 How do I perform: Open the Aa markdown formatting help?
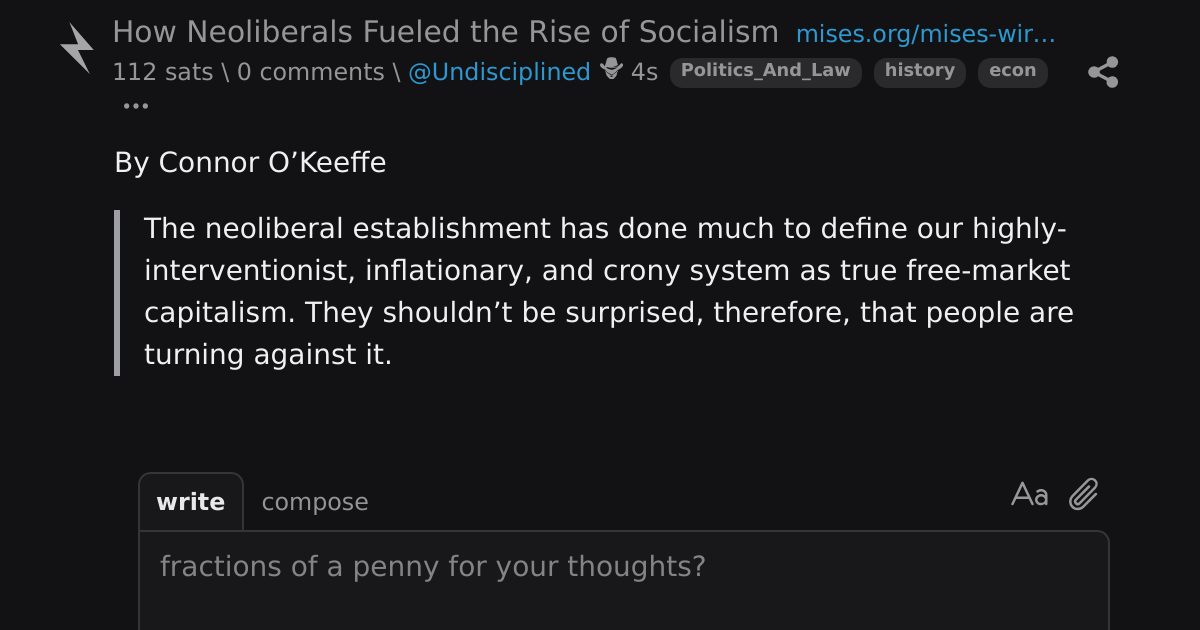1029,494
